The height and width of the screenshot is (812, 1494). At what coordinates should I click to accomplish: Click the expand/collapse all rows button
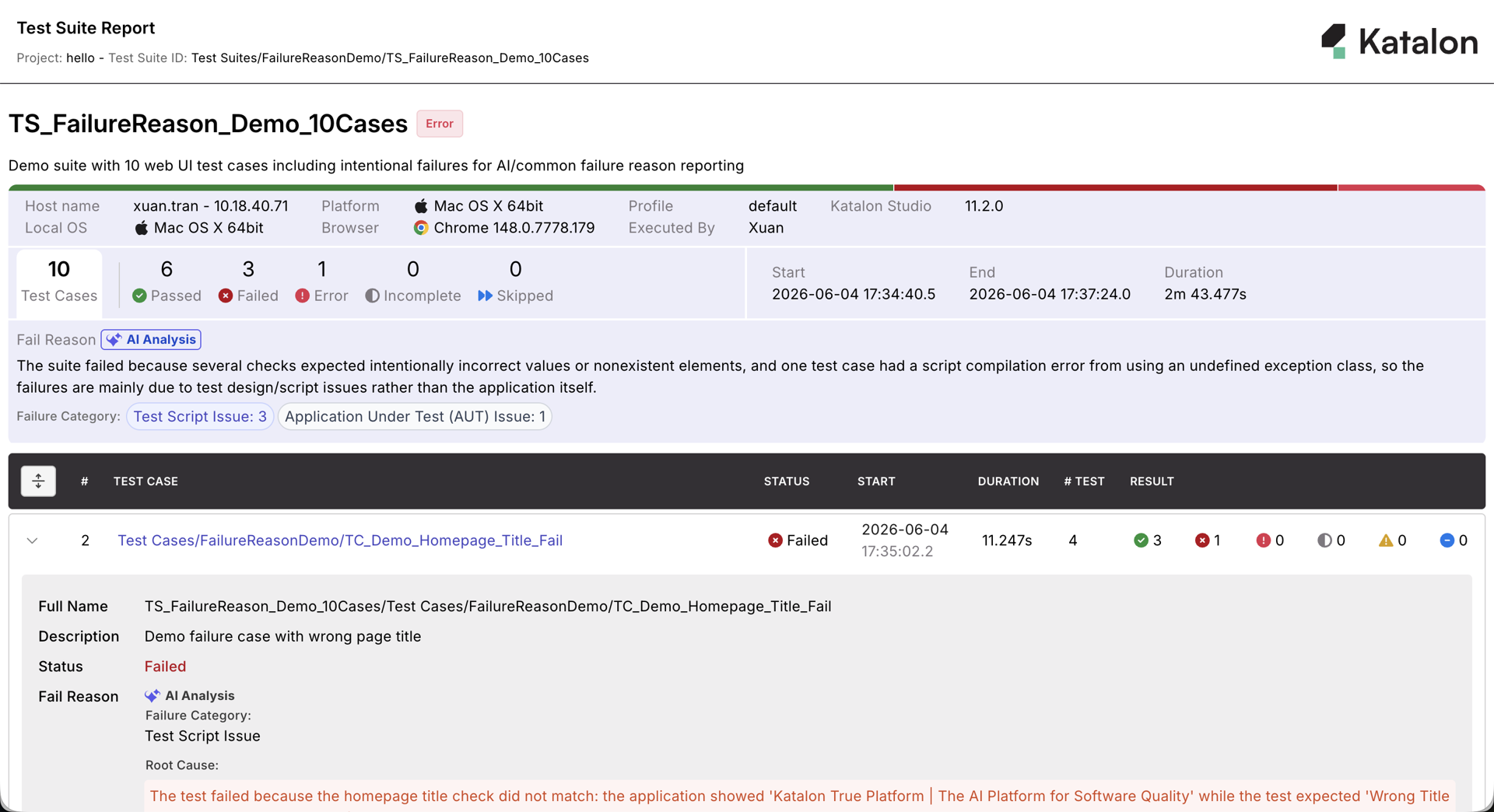[38, 481]
